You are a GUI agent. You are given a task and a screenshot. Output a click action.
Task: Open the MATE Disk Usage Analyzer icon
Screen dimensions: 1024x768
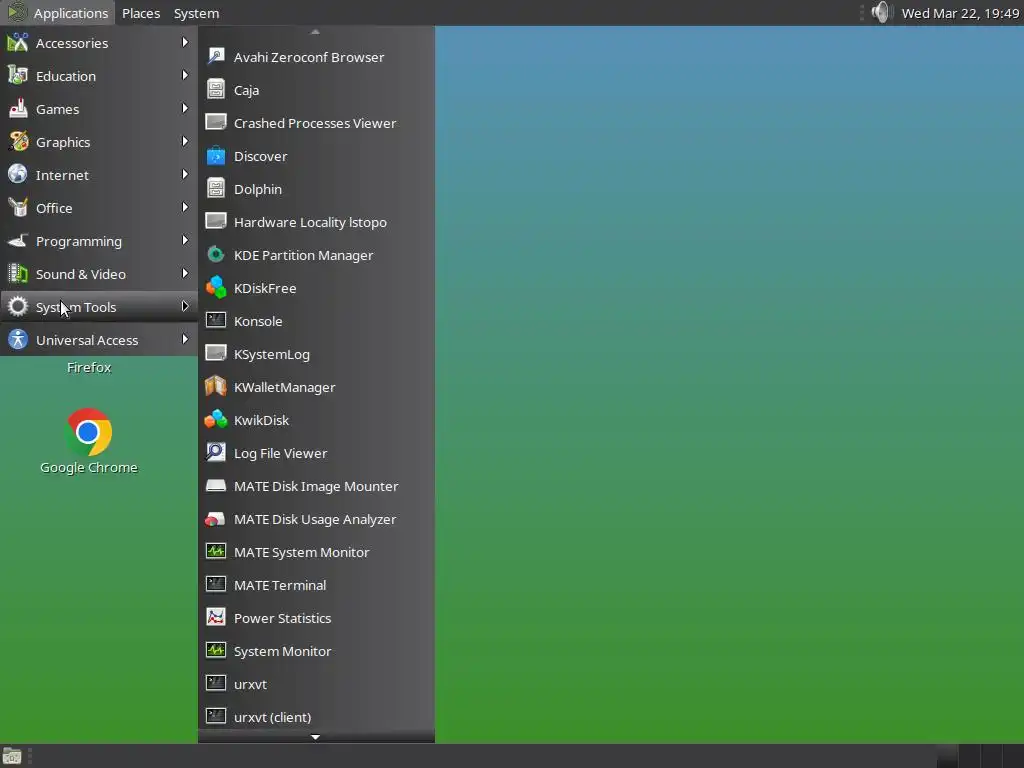216,519
